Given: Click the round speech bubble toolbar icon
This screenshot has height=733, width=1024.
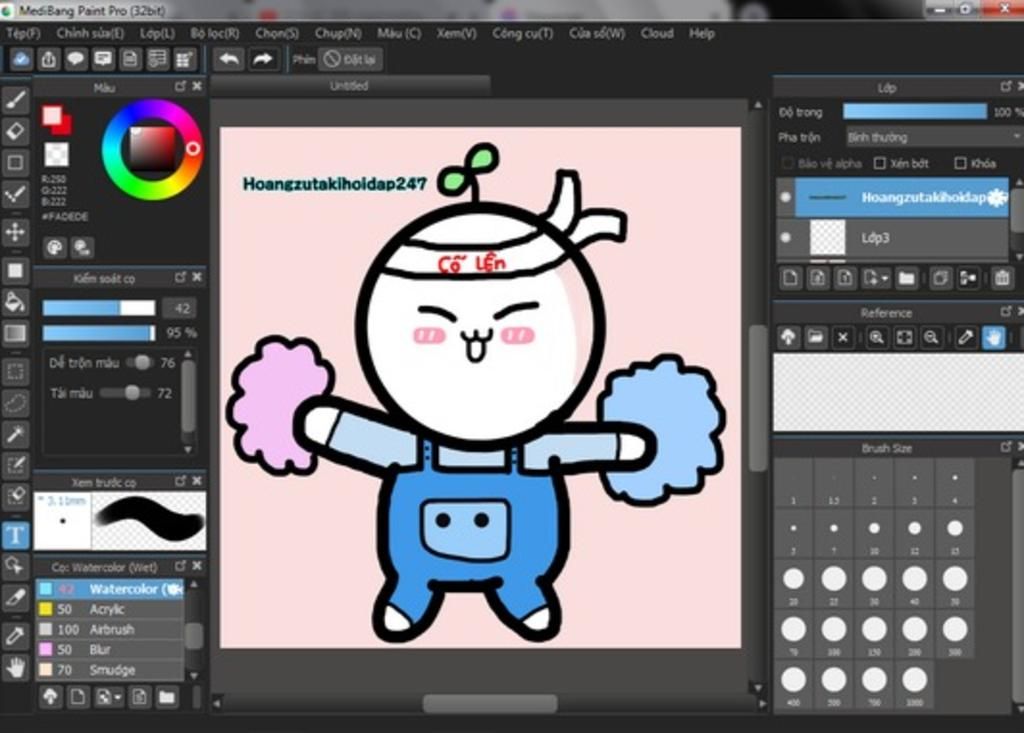Looking at the screenshot, I should tap(76, 59).
